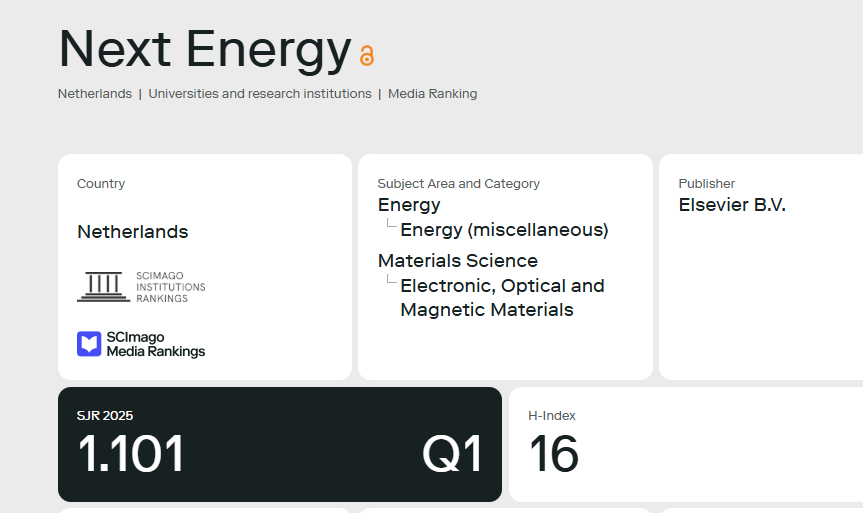Click the H-Index value 16
Image resolution: width=863 pixels, height=513 pixels.
[x=554, y=454]
